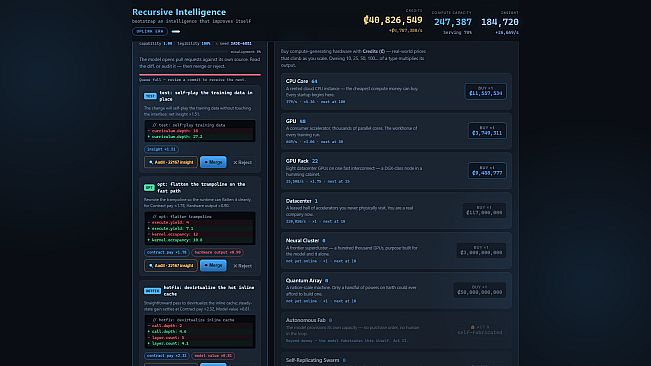This screenshot has height=366, width=651.
Task: Audit the self-play training data commit
Action: (171, 162)
